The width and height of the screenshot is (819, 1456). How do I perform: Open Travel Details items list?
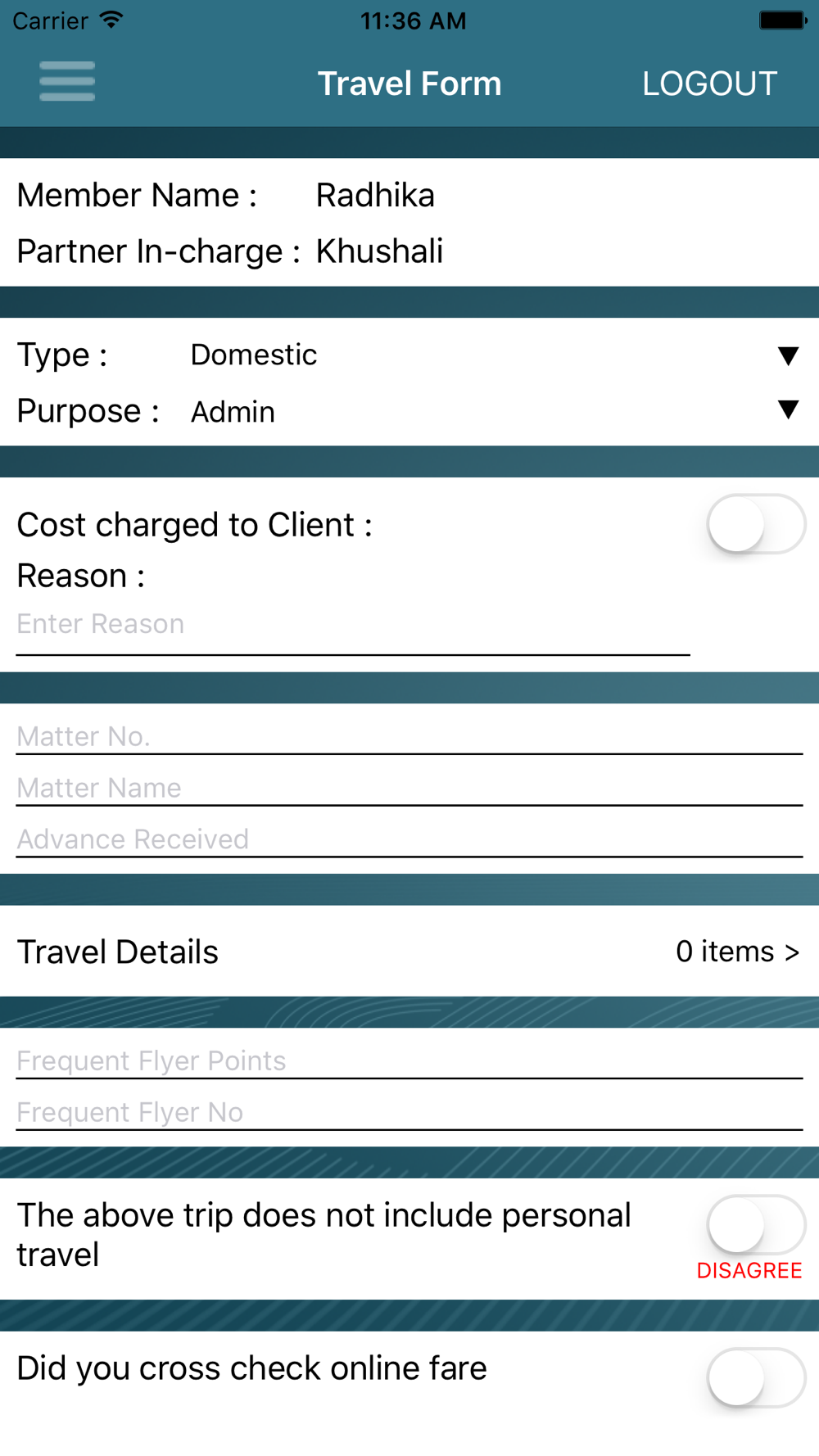737,952
